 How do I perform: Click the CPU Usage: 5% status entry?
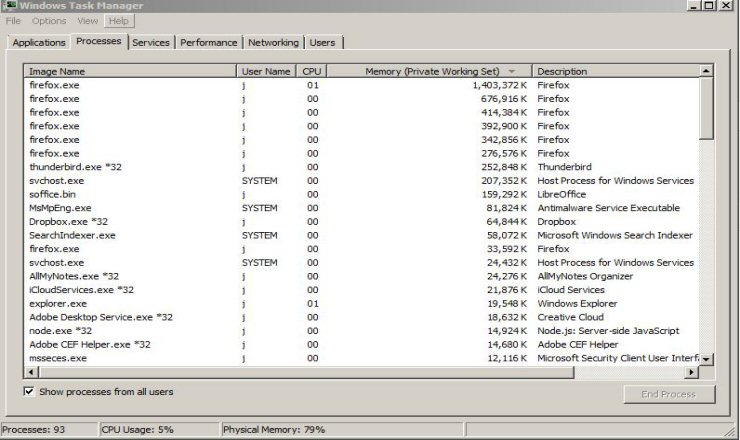159,430
